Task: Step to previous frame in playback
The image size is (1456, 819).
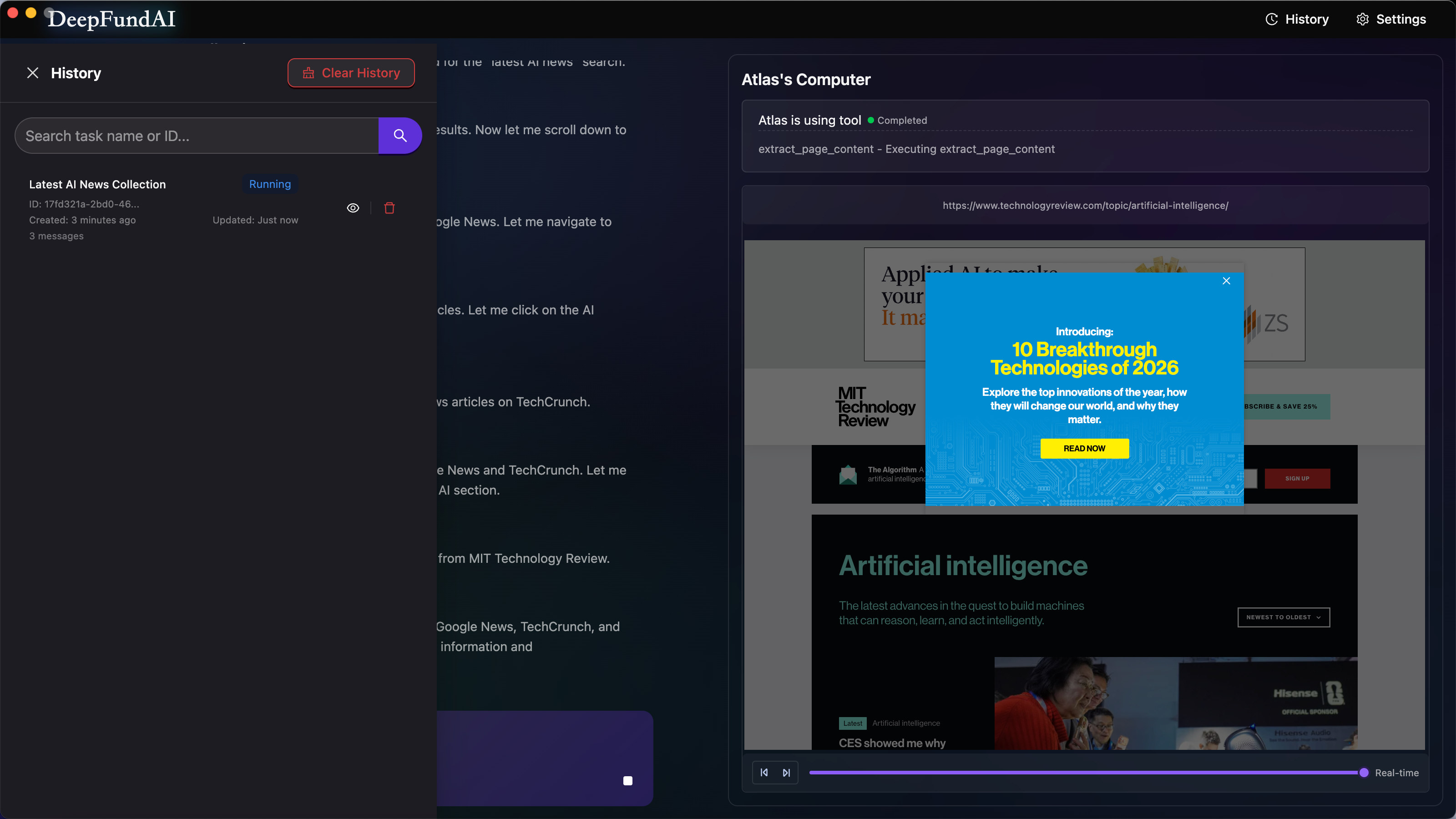Action: (764, 773)
